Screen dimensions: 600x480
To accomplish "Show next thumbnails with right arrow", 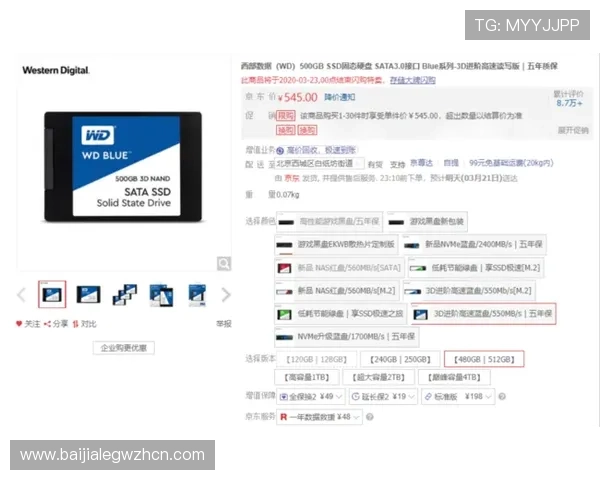I will (226, 295).
